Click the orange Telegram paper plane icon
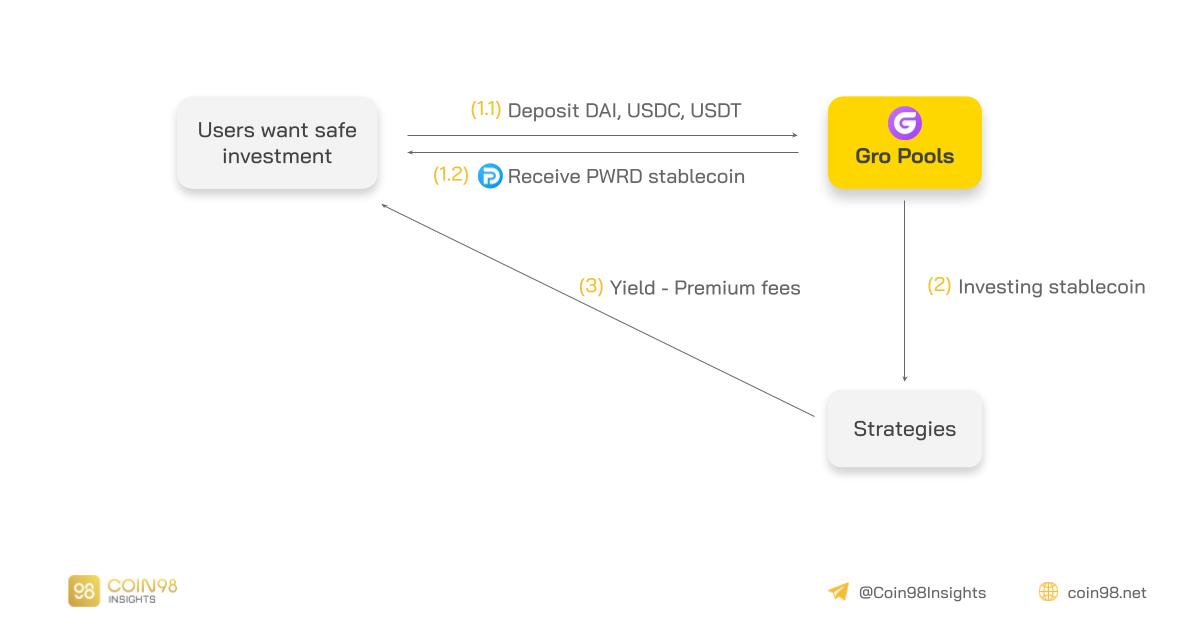 [838, 592]
